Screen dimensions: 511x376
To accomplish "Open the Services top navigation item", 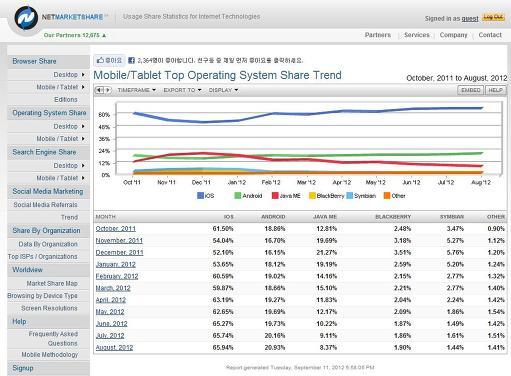I will click(417, 35).
